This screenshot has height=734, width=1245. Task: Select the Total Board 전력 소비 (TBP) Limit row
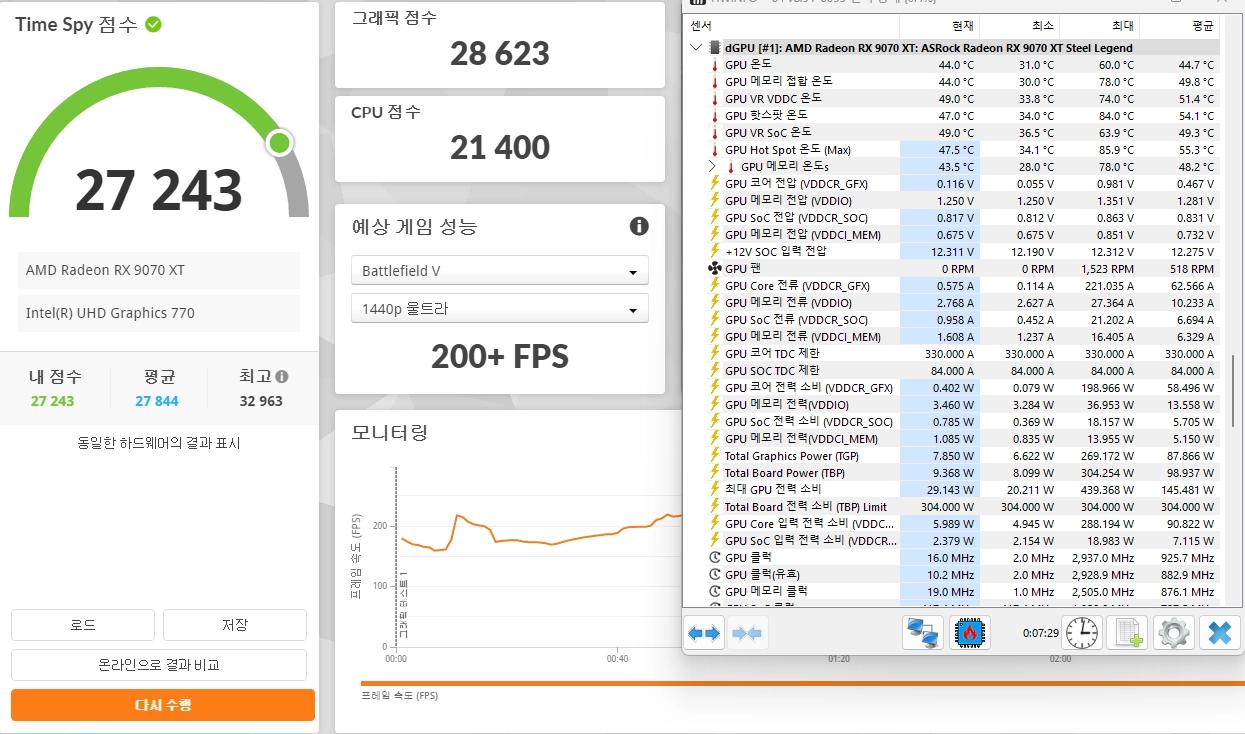[x=951, y=507]
